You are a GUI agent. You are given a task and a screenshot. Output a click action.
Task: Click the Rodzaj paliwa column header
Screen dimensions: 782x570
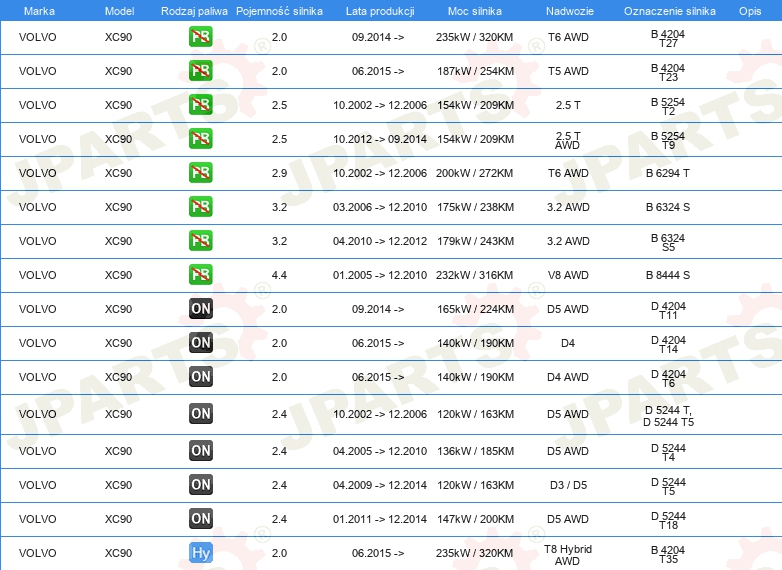coord(194,11)
